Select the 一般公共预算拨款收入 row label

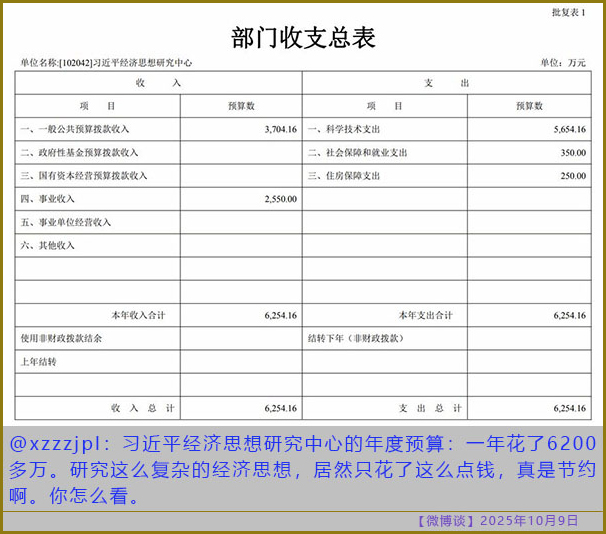point(75,129)
